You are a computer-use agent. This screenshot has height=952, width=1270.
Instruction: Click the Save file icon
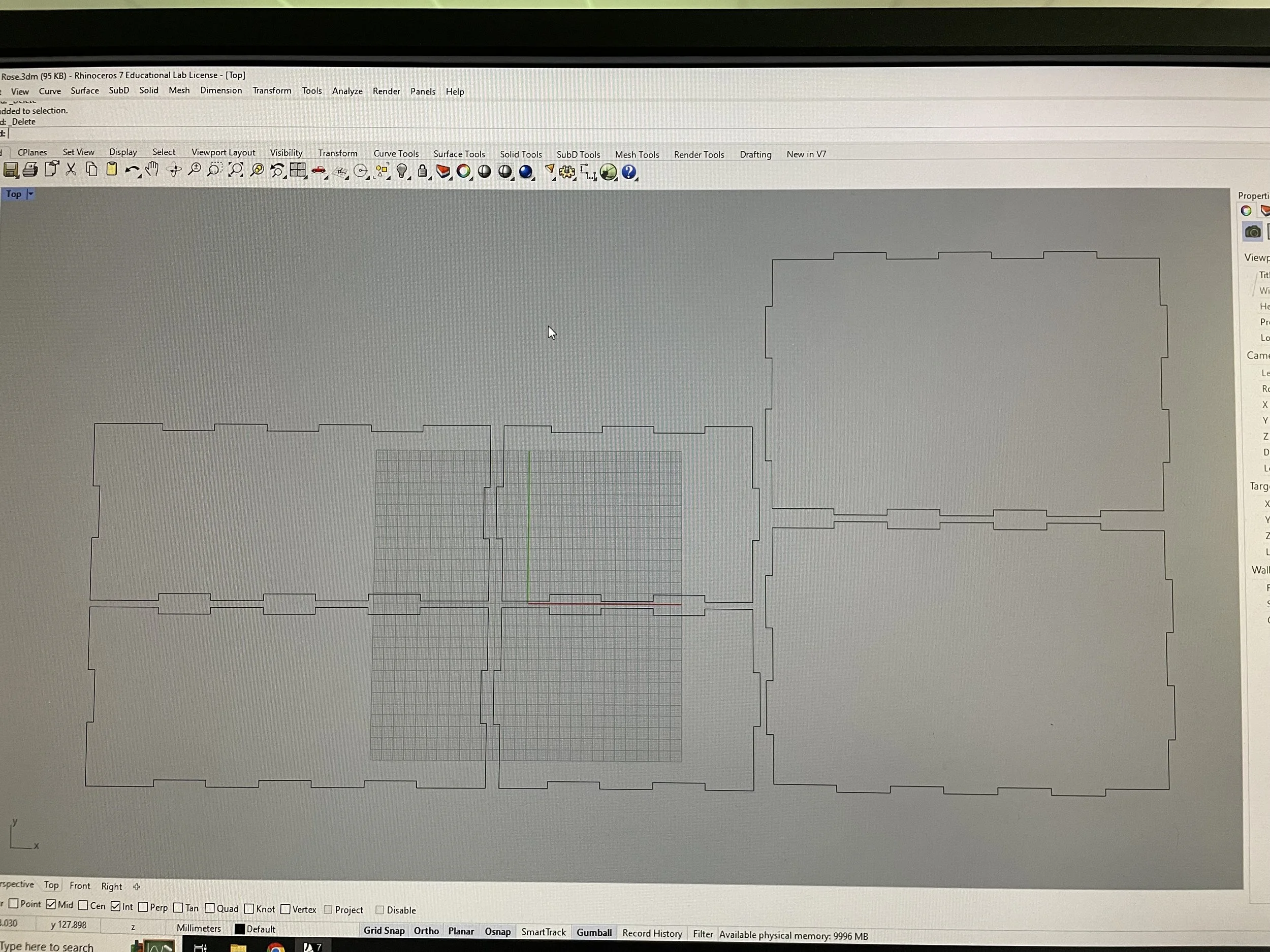tap(11, 171)
